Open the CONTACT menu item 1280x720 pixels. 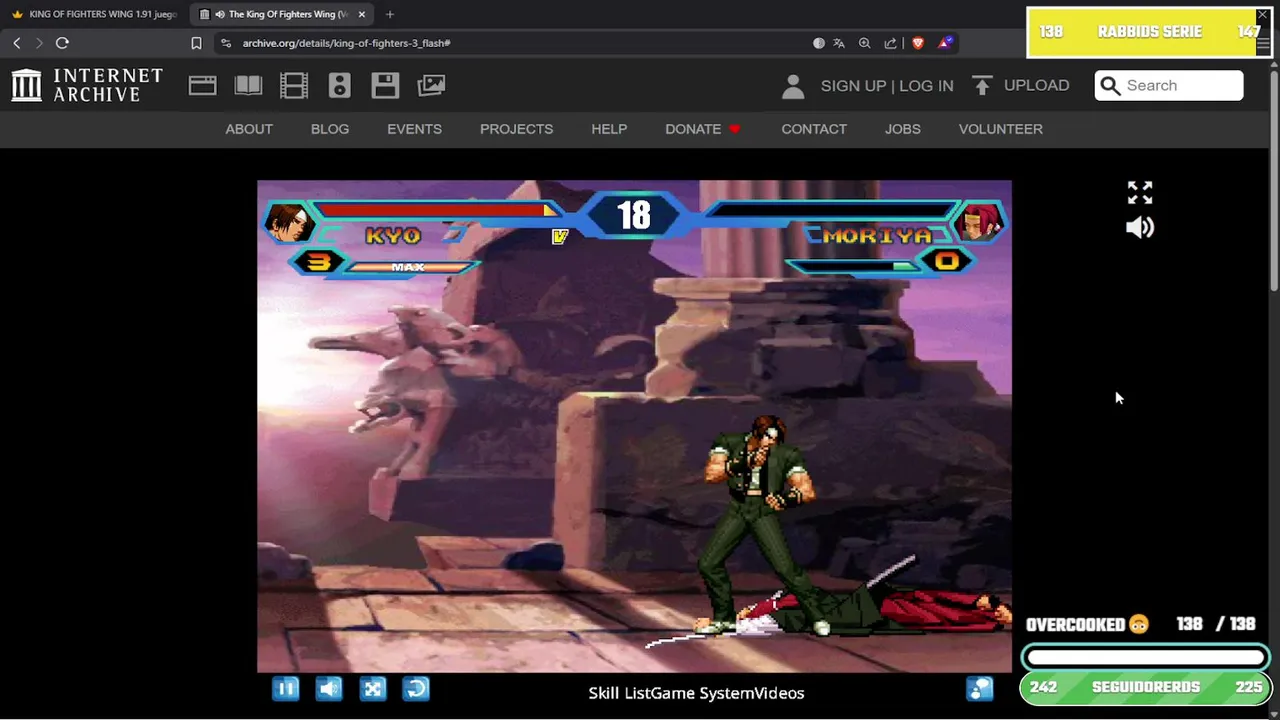pos(814,129)
